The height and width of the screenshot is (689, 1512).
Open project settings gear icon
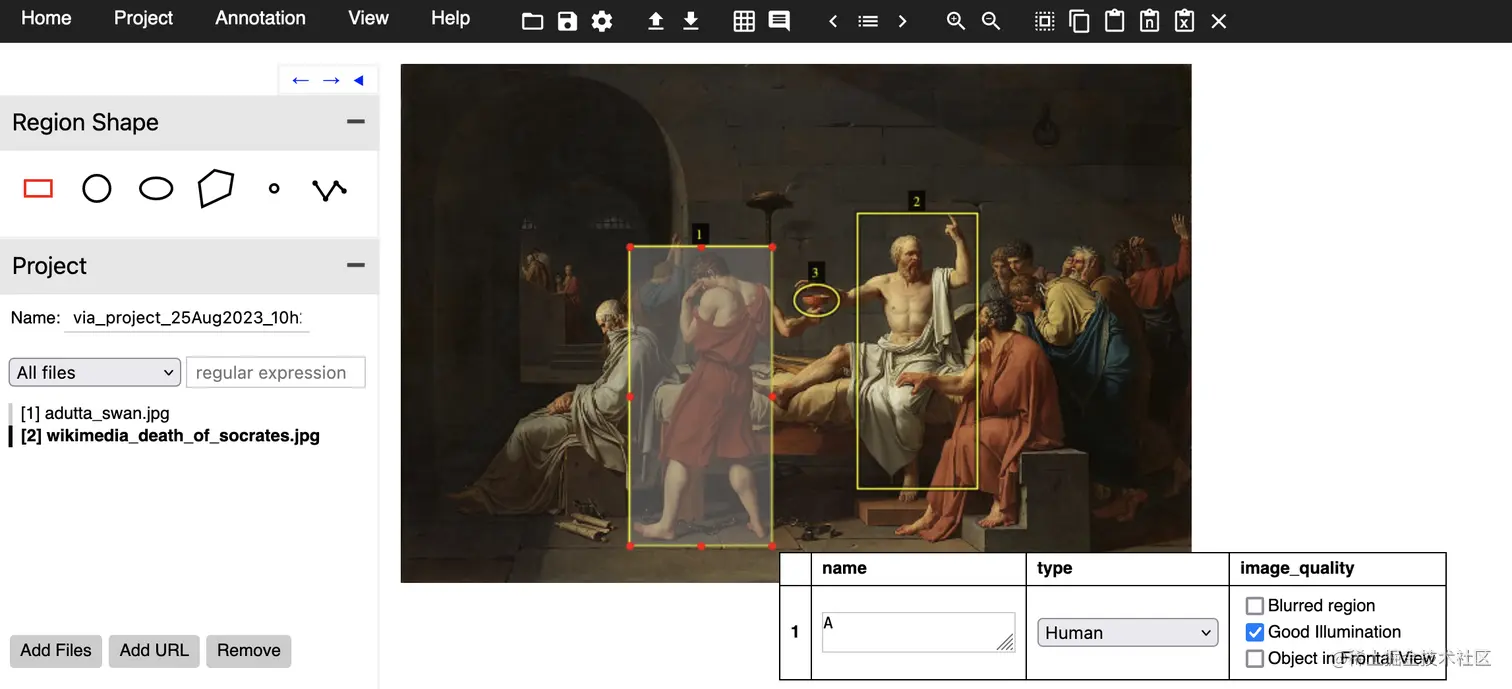tap(602, 21)
